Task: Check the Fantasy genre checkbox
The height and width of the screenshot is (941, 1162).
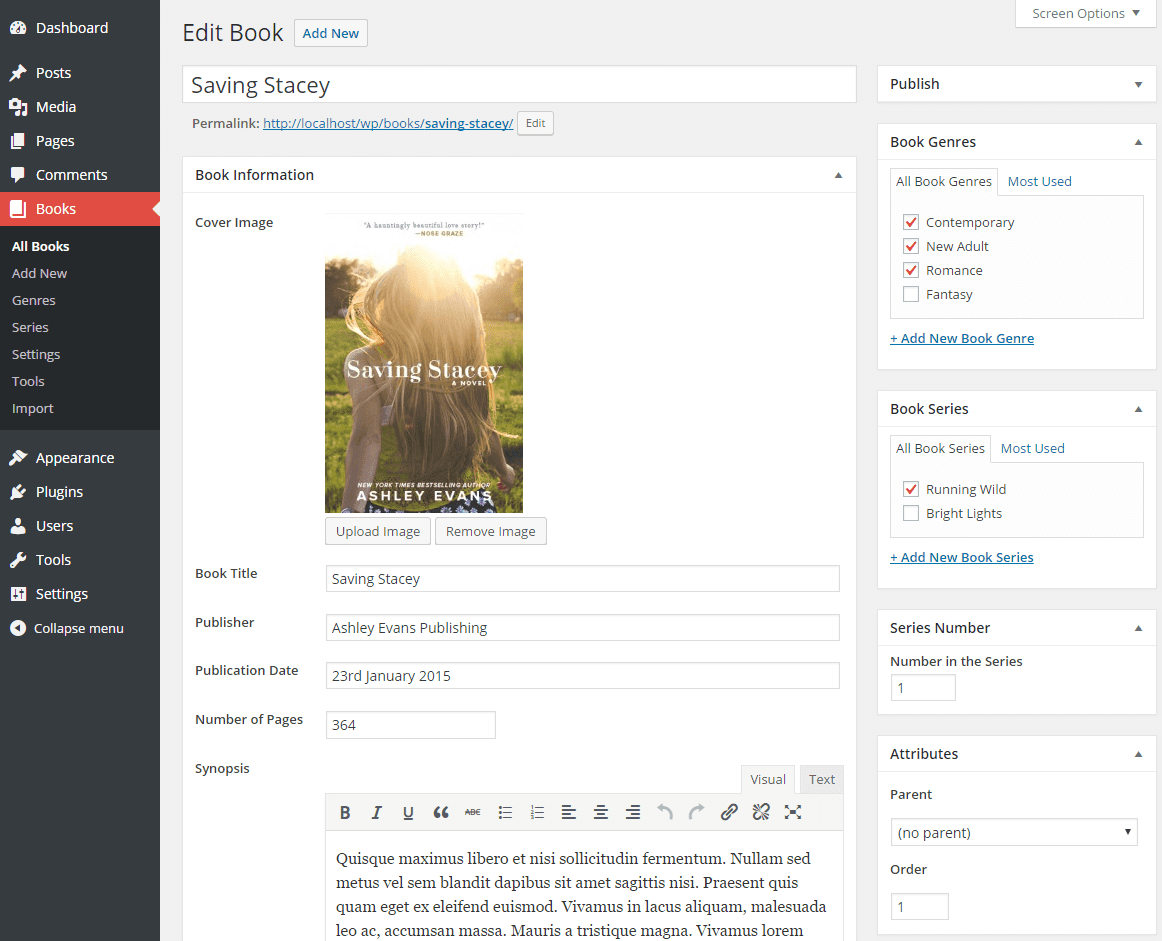Action: tap(910, 294)
